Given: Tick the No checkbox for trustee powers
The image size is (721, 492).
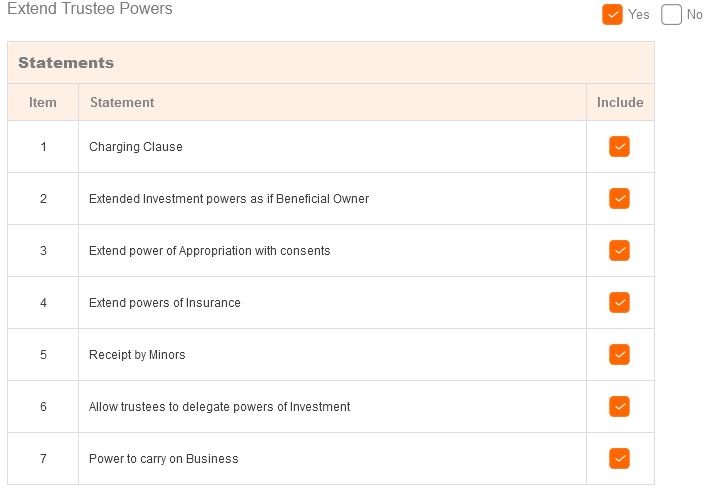Looking at the screenshot, I should pos(671,14).
